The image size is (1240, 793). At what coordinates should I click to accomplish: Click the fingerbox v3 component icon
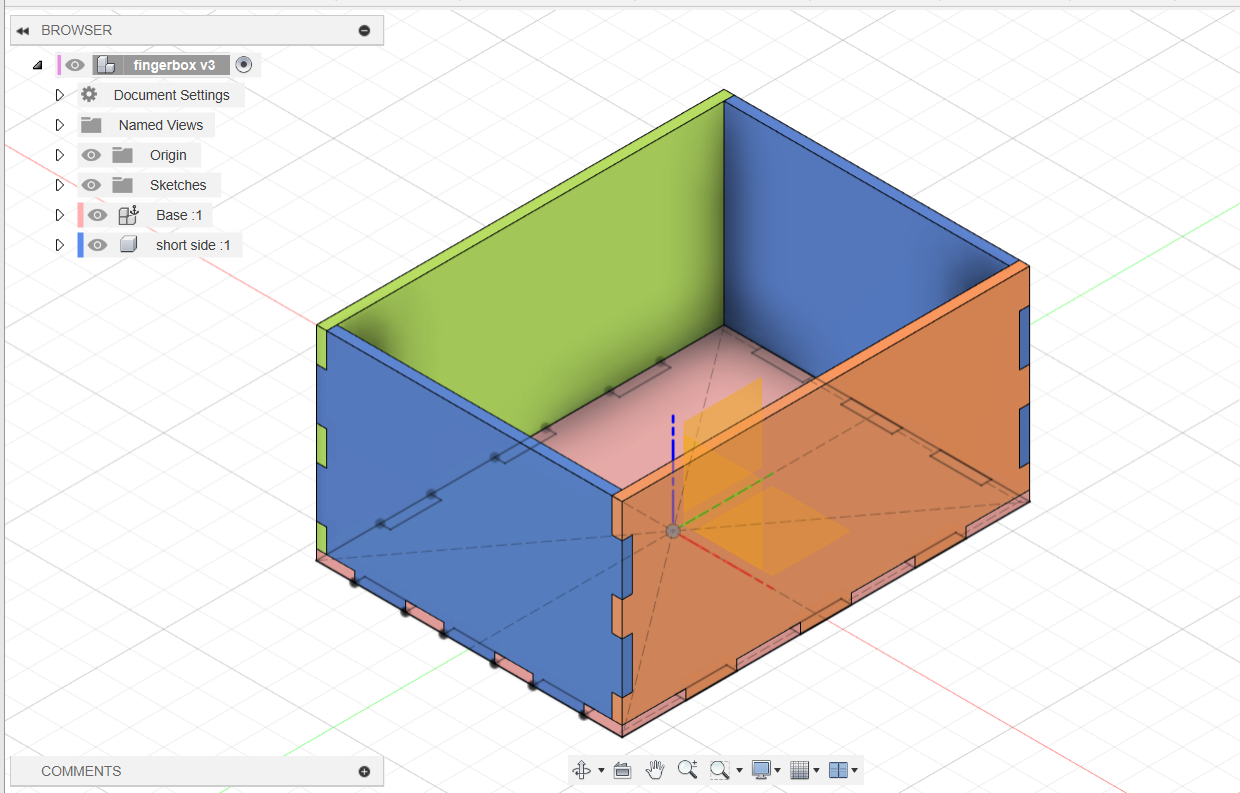pyautogui.click(x=106, y=65)
